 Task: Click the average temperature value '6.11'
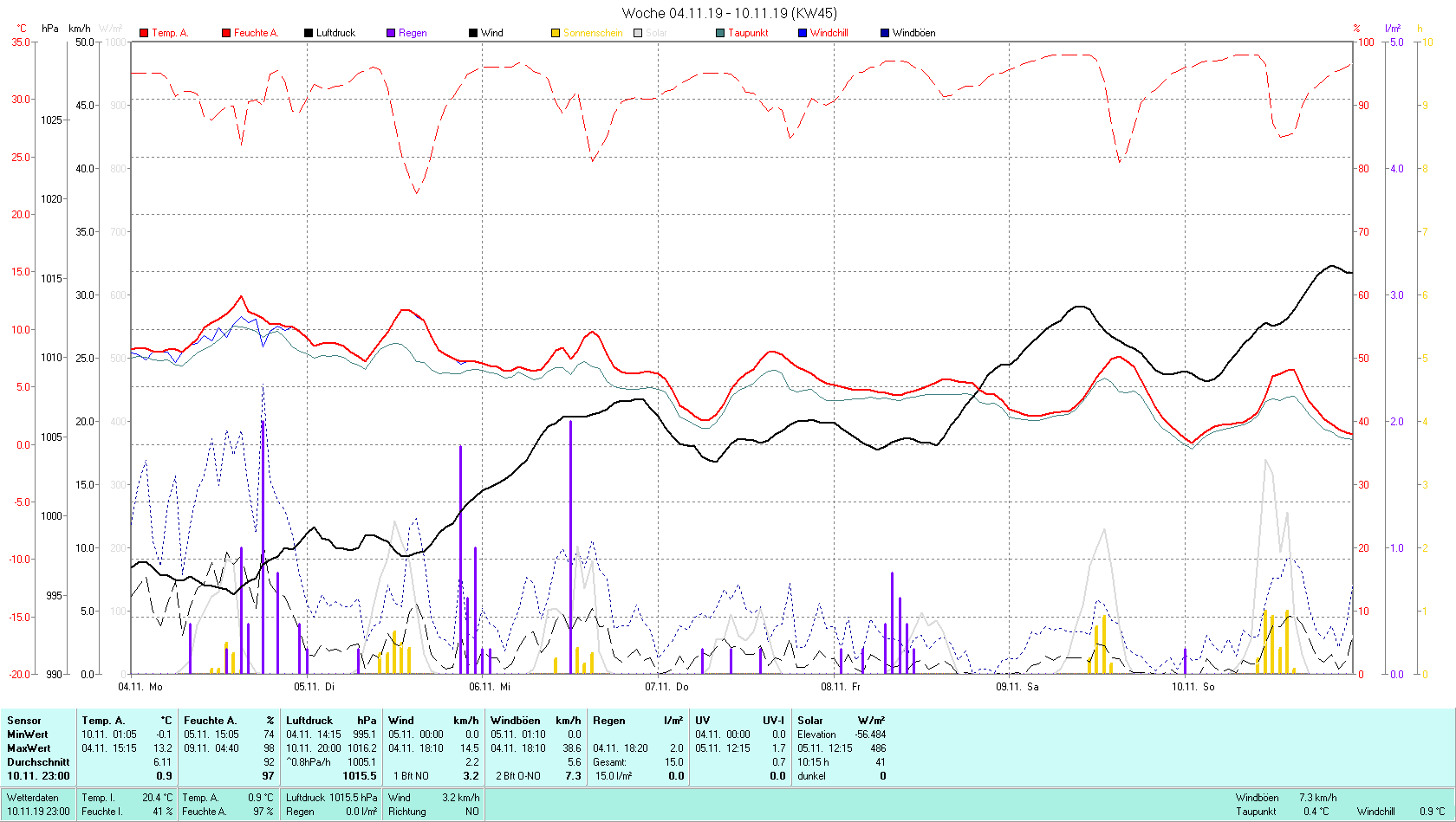(162, 762)
